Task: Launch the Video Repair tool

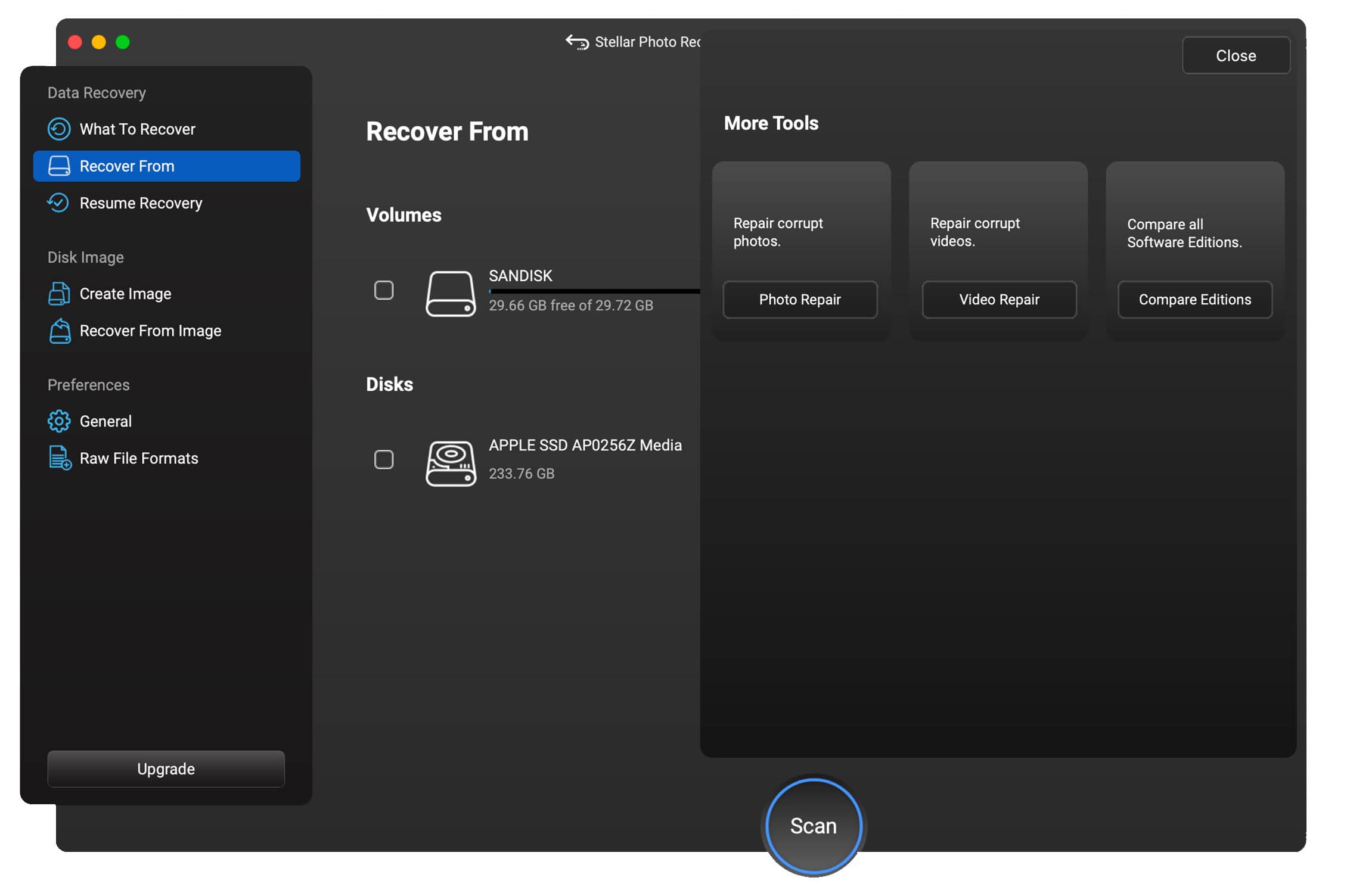Action: pyautogui.click(x=999, y=300)
